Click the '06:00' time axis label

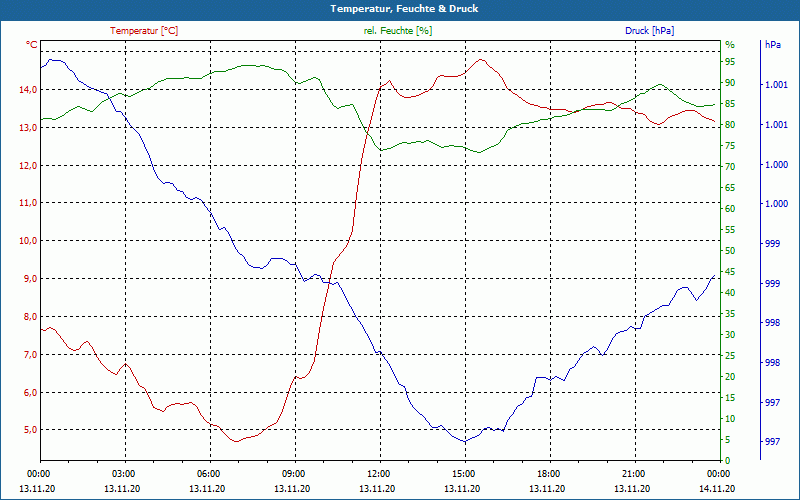pos(209,473)
